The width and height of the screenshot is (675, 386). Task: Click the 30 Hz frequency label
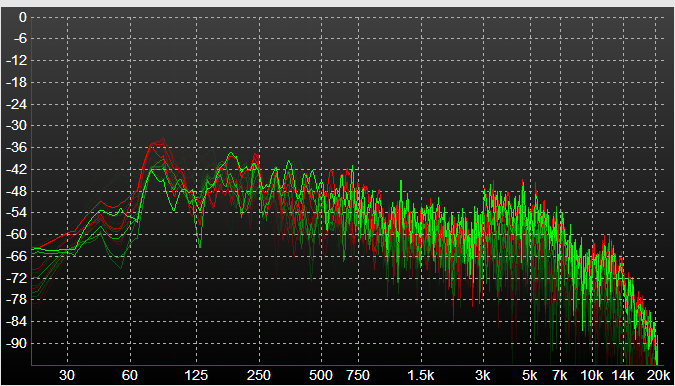click(67, 375)
